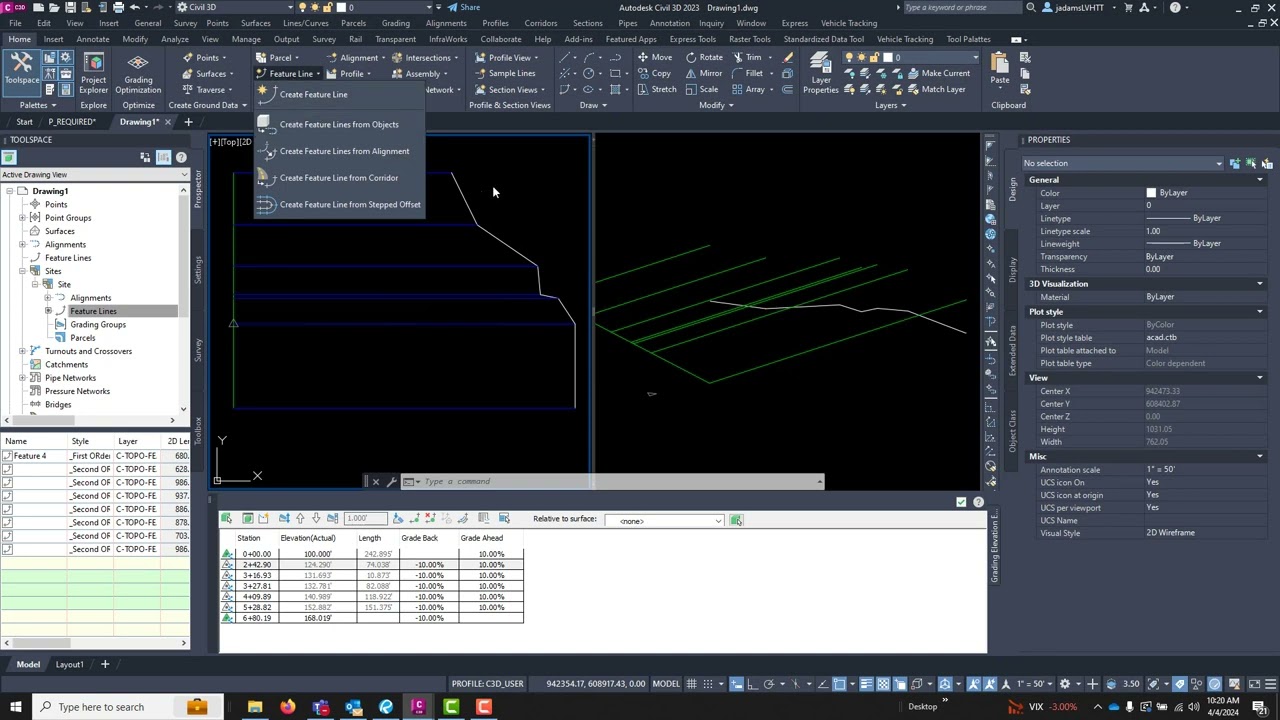Click the Sample Lines button
Image resolution: width=1280 pixels, height=720 pixels.
point(505,73)
